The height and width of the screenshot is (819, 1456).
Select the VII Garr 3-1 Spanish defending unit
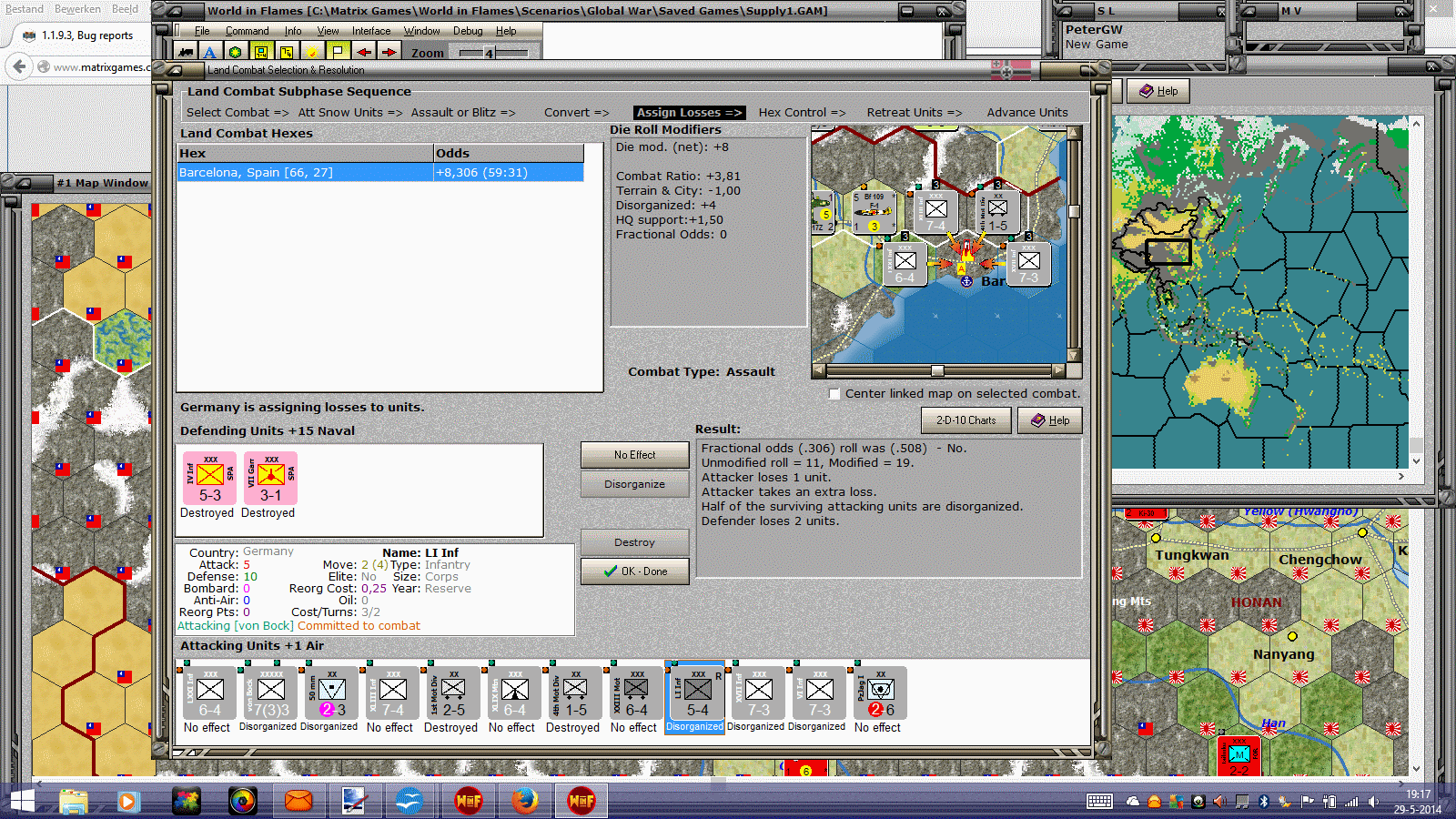[270, 479]
